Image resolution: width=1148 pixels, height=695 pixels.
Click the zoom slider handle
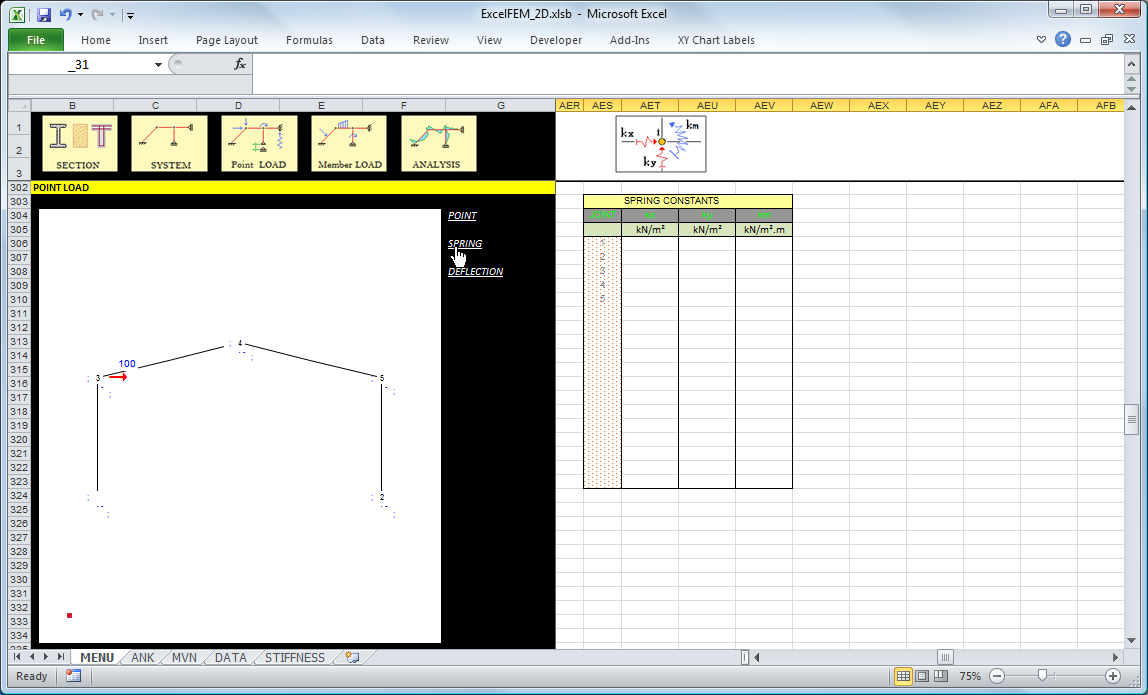point(1042,676)
